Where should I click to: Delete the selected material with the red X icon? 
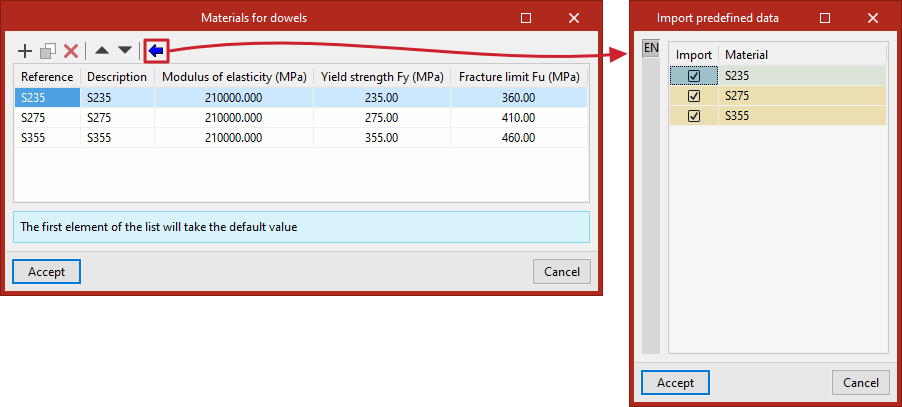71,51
